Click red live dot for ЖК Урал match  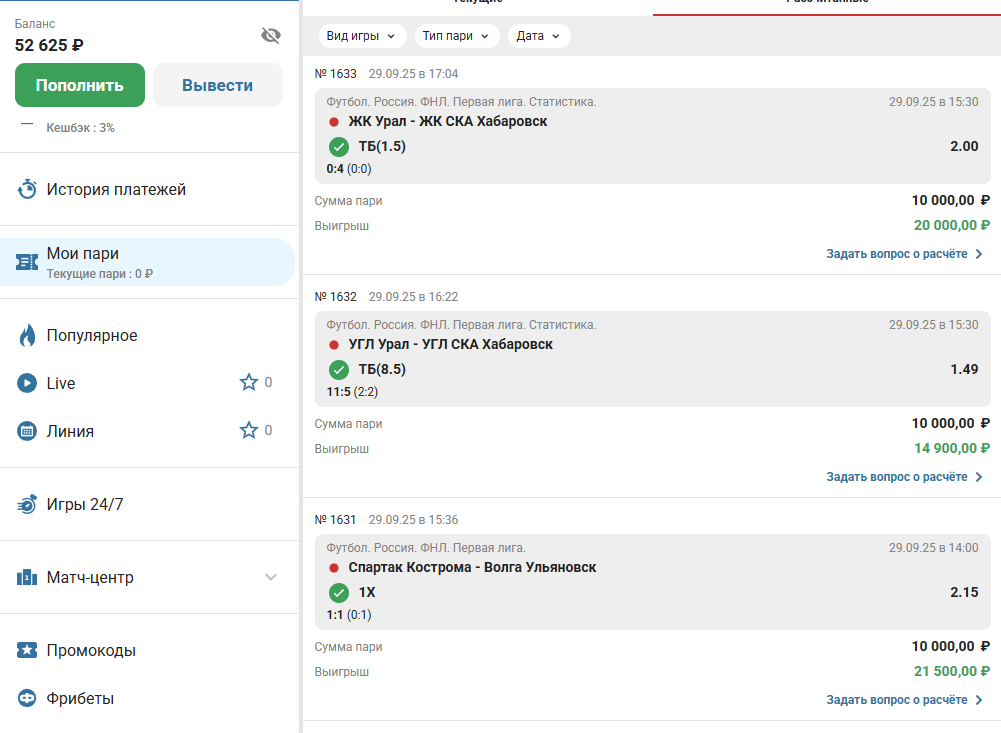tap(333, 121)
